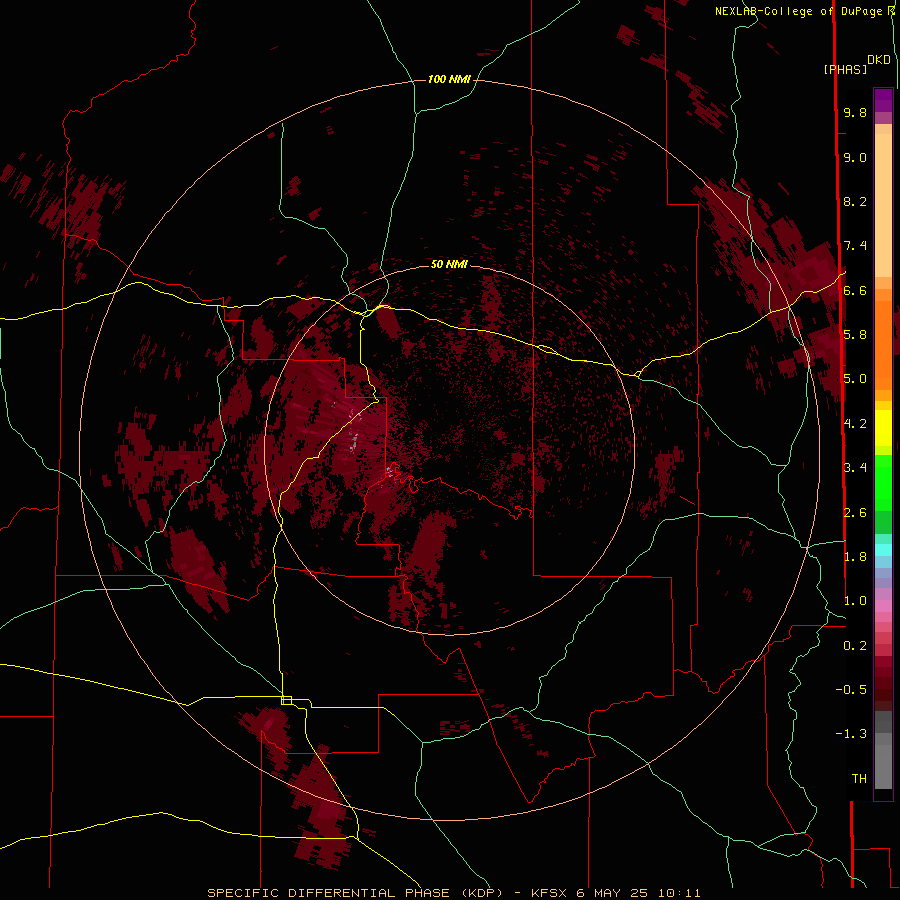
Task: Click the pink segment of the color bar
Action: (x=883, y=606)
